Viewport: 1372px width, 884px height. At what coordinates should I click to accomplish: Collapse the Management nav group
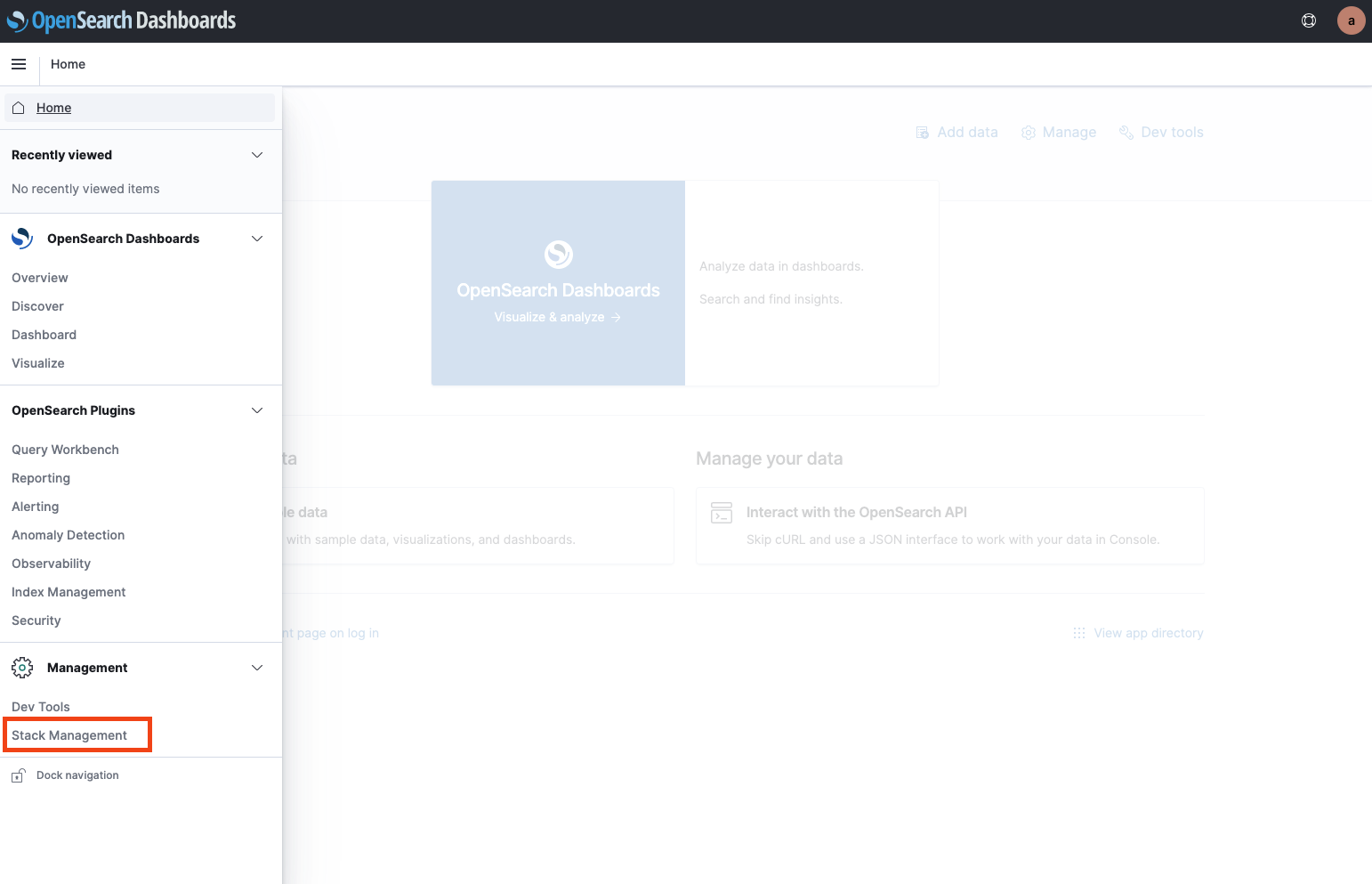pos(257,668)
